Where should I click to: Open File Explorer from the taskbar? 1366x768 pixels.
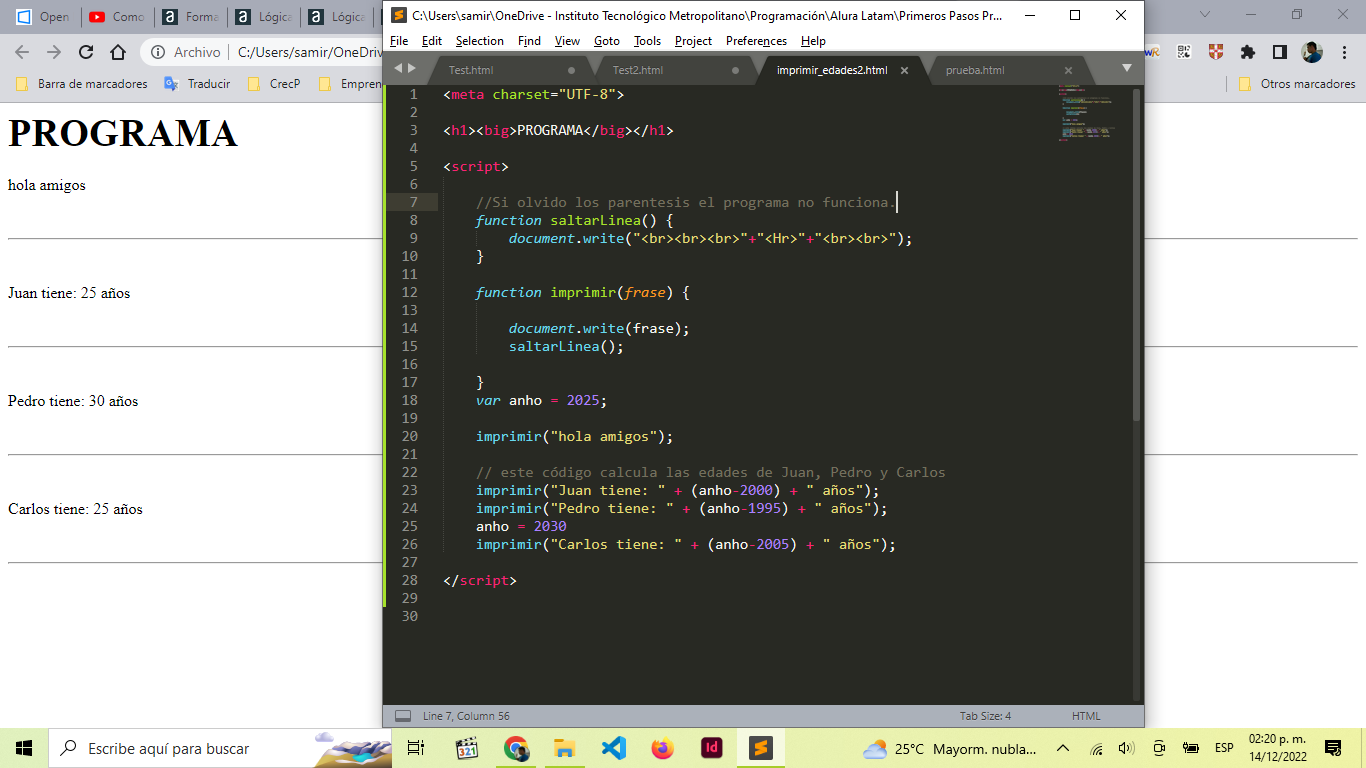click(565, 748)
